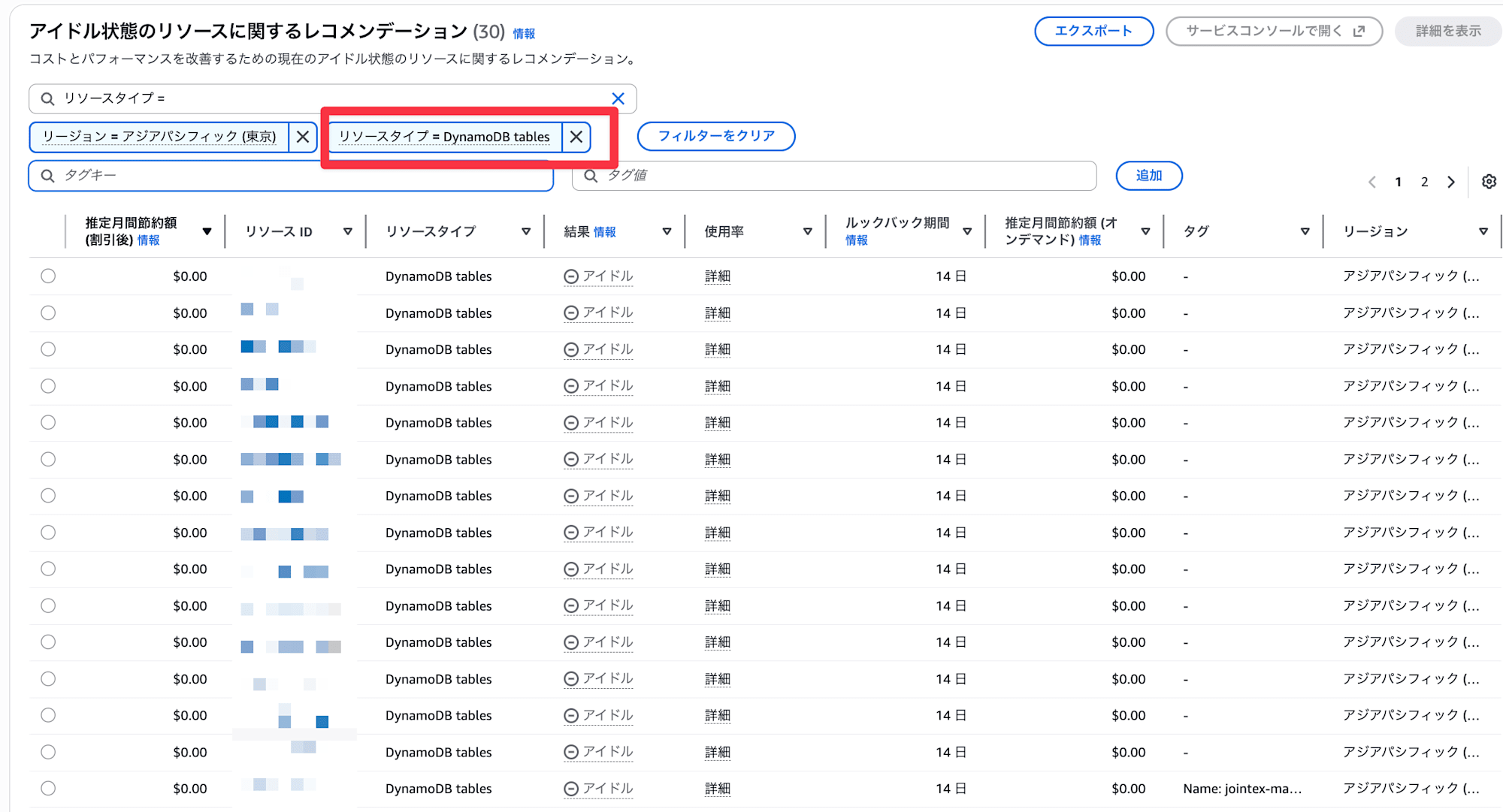Screen dimensions: 1503x812
Task: Click the idle status icon in first row
Action: (x=571, y=276)
